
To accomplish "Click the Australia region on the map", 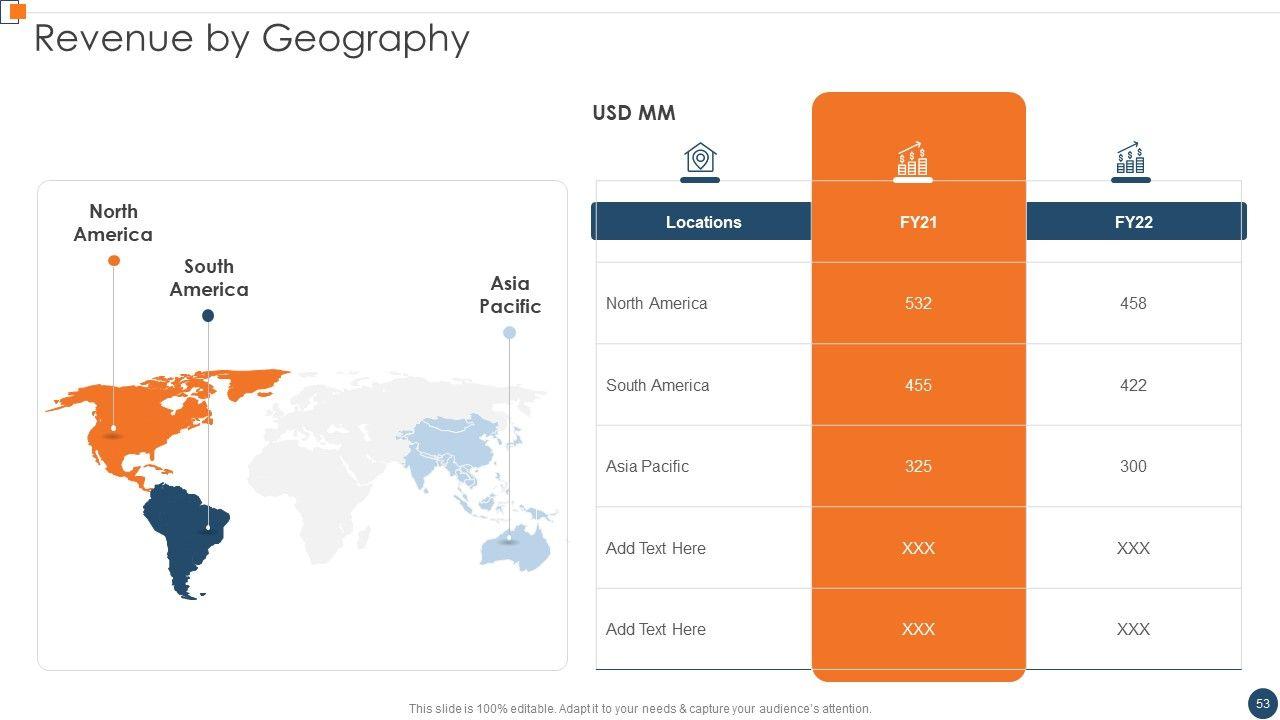I will (515, 545).
